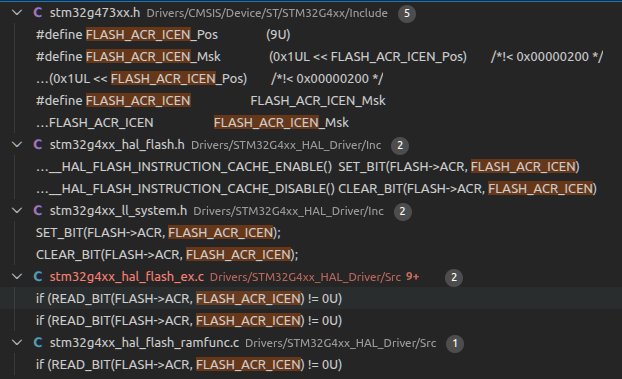The image size is (622, 379).
Task: Click Drivers/STM32G4xx_HAL_Driver/Src path beside hal_flash_ex.c
Action: (x=305, y=277)
